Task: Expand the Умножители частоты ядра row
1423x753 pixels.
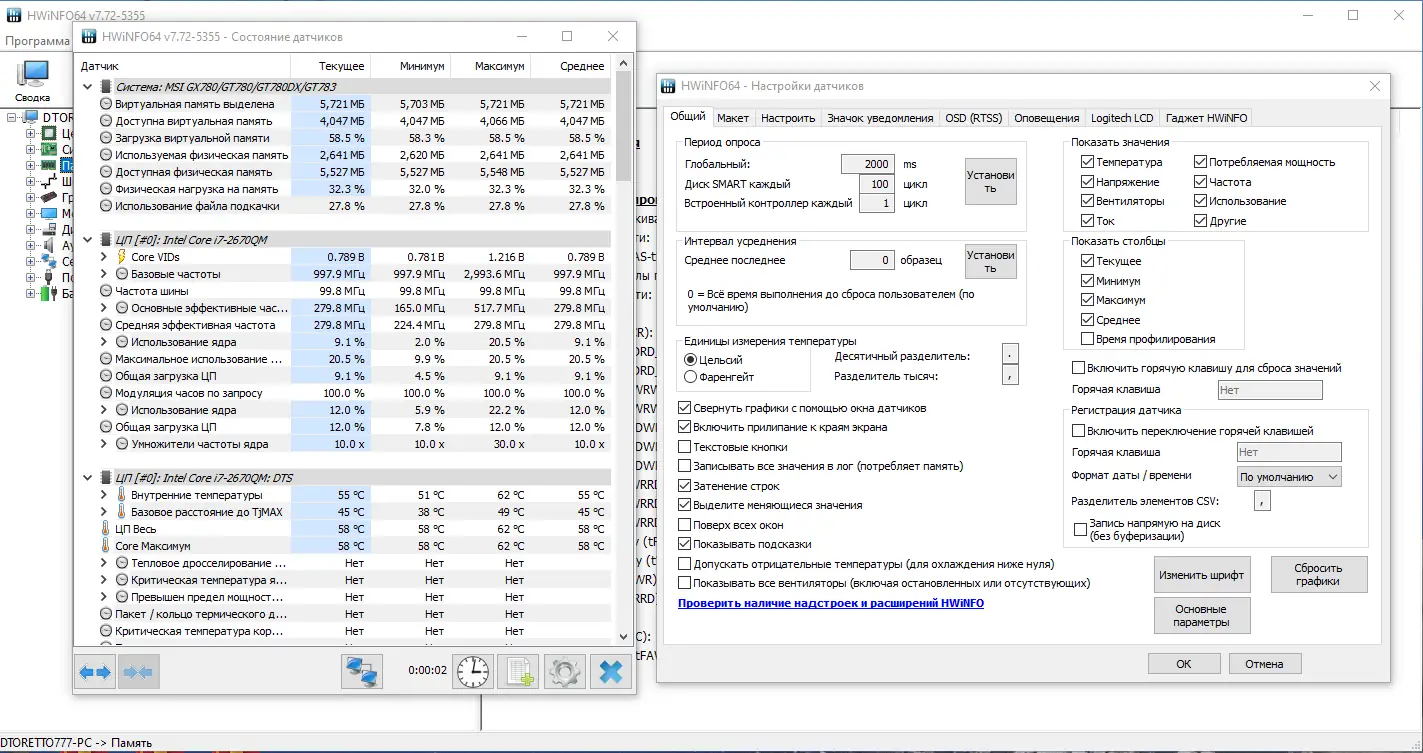Action: click(x=104, y=444)
